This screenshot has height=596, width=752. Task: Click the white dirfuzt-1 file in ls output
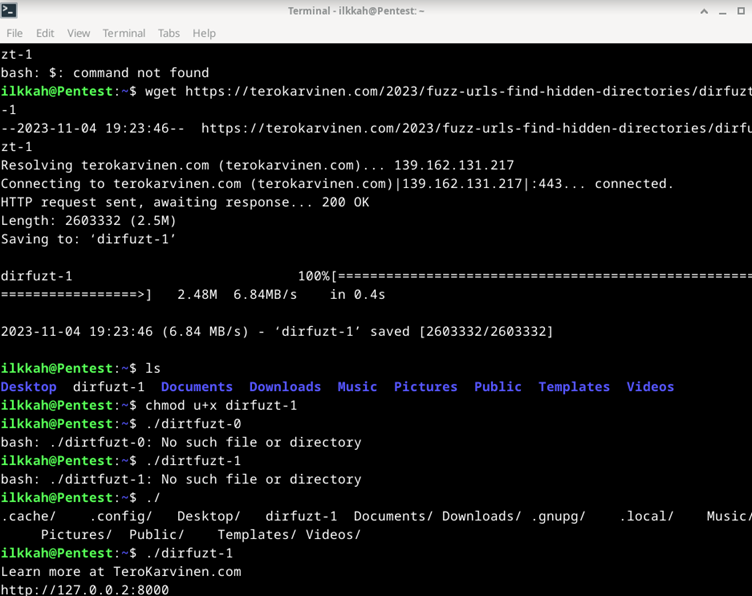coord(109,387)
